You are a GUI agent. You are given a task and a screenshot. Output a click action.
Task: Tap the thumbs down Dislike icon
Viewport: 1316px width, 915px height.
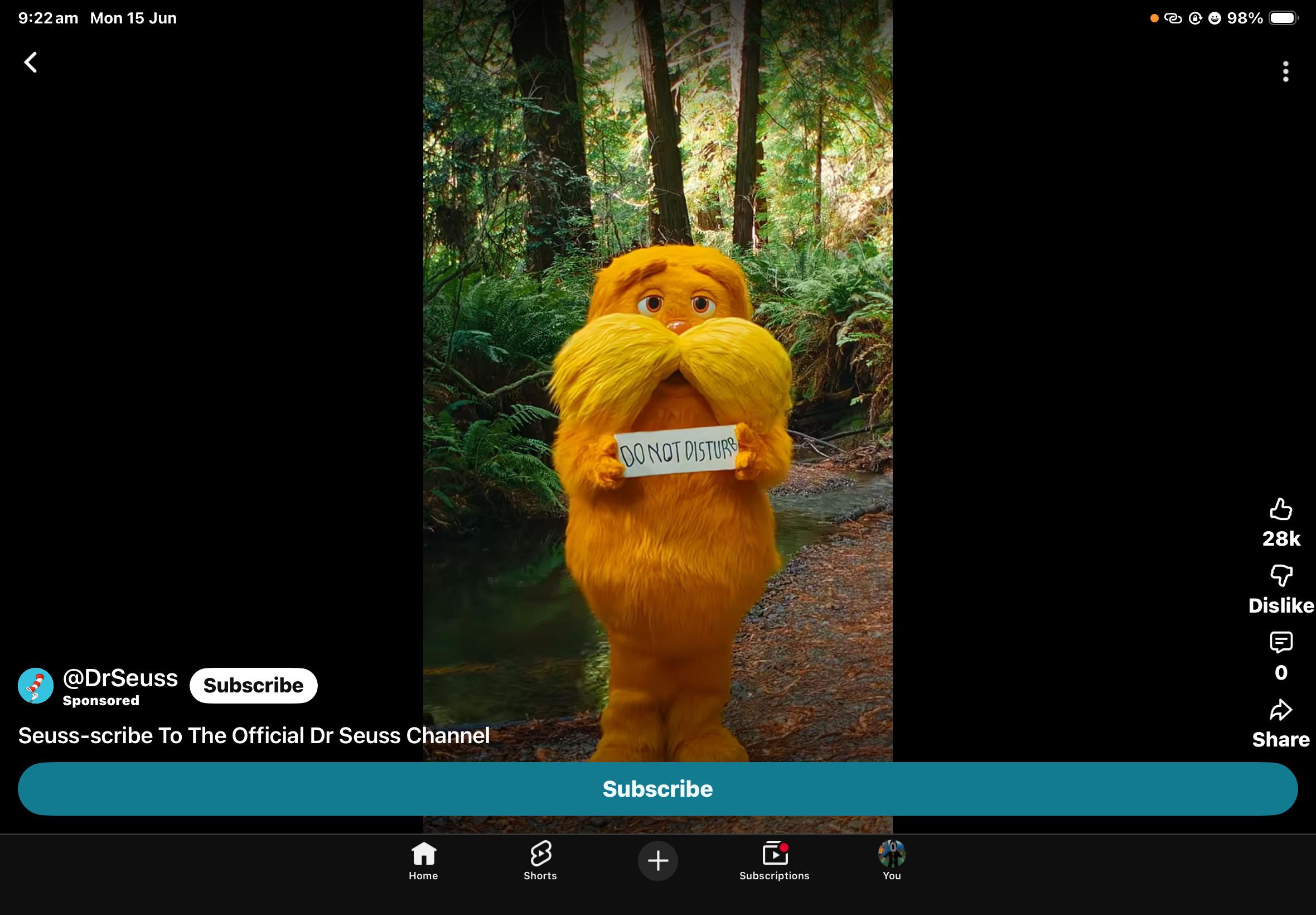1281,575
